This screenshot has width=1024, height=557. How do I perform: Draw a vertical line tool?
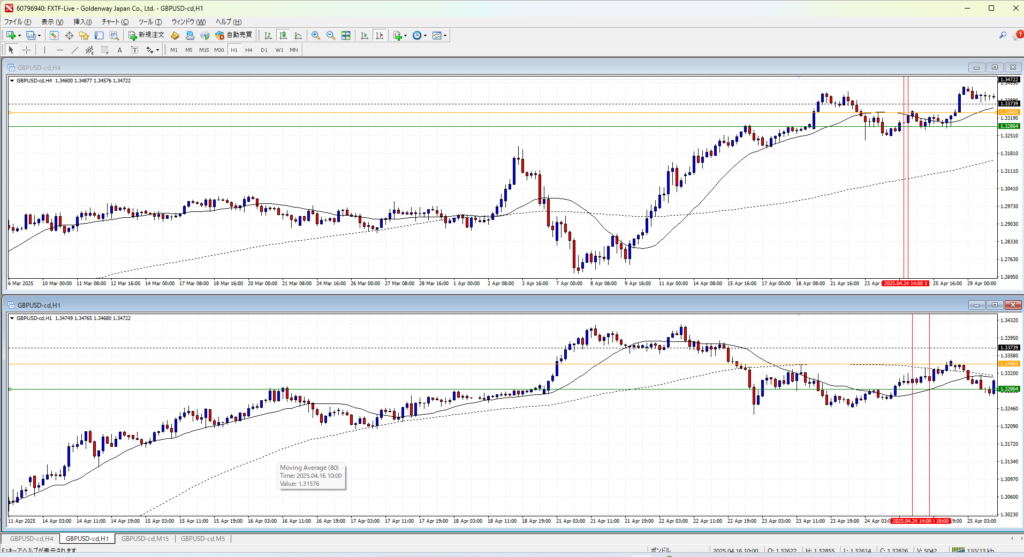46,49
